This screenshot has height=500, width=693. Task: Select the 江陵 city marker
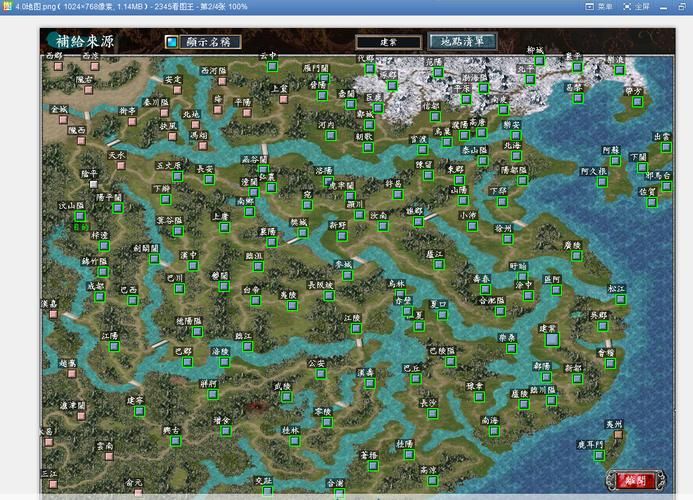[356, 328]
